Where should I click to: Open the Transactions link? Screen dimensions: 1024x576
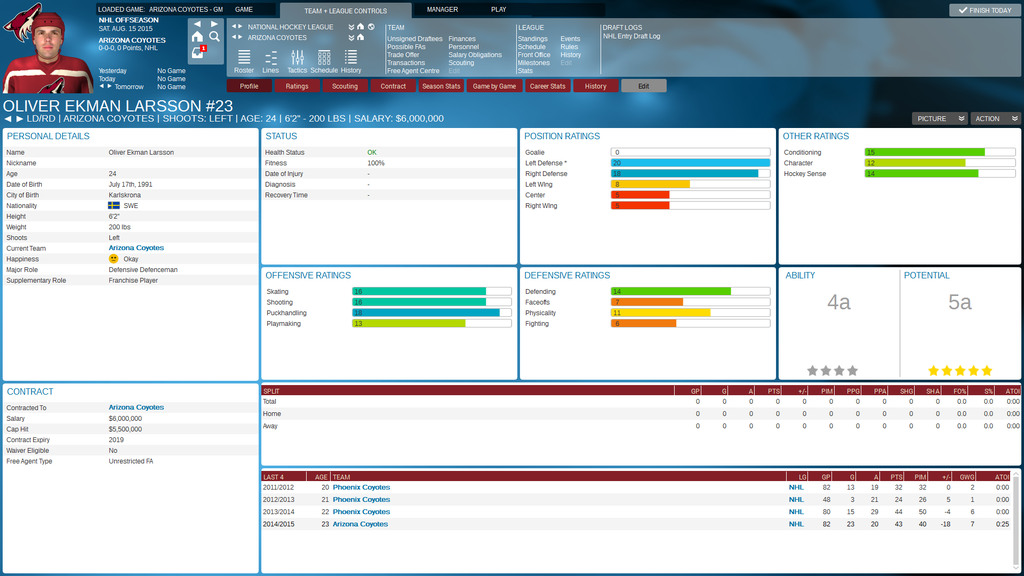pyautogui.click(x=406, y=63)
